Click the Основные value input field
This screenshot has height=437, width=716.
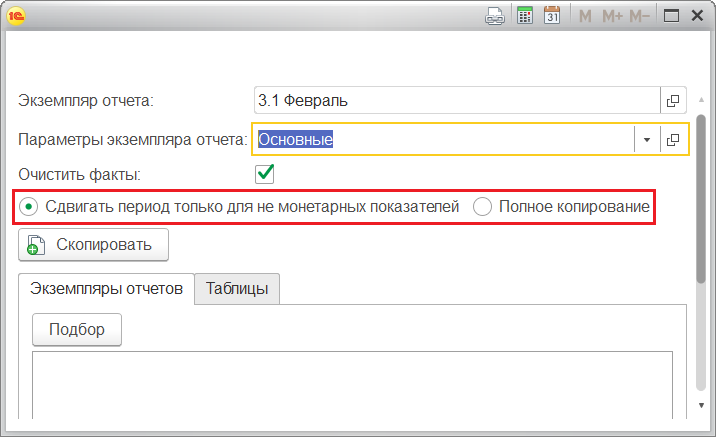(444, 140)
